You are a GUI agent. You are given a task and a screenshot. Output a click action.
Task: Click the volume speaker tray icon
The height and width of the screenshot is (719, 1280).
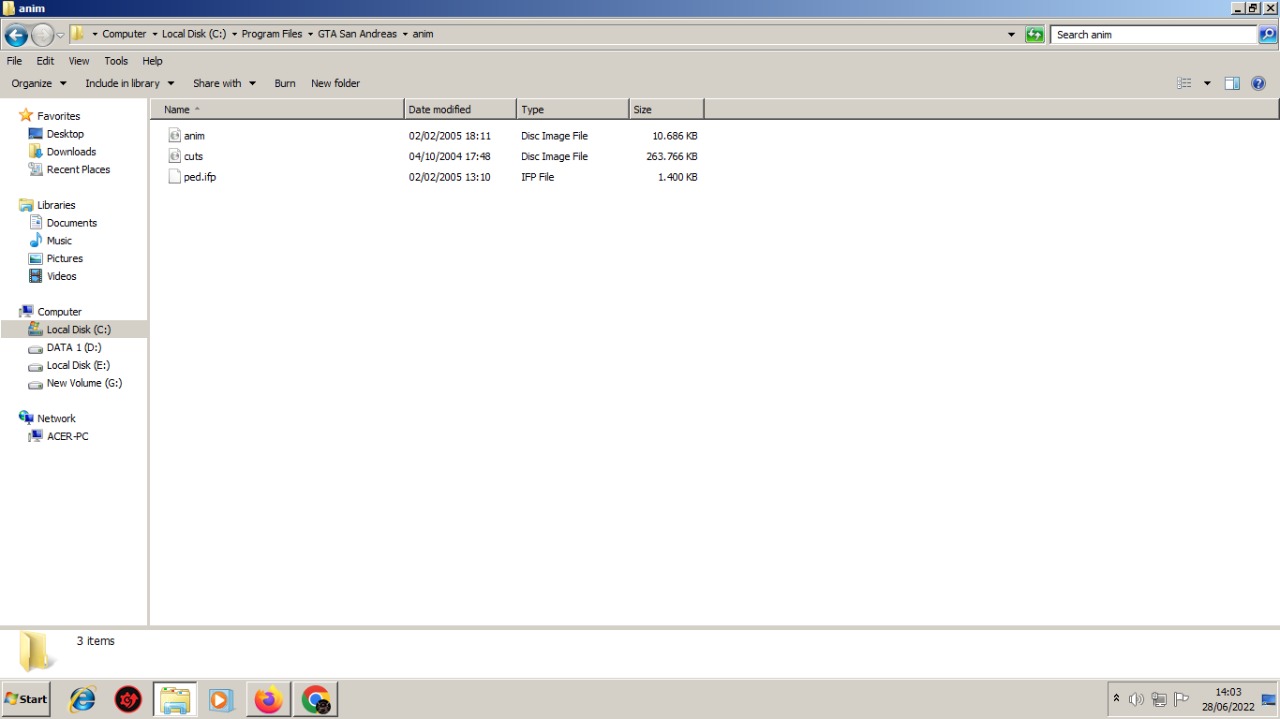click(1136, 699)
